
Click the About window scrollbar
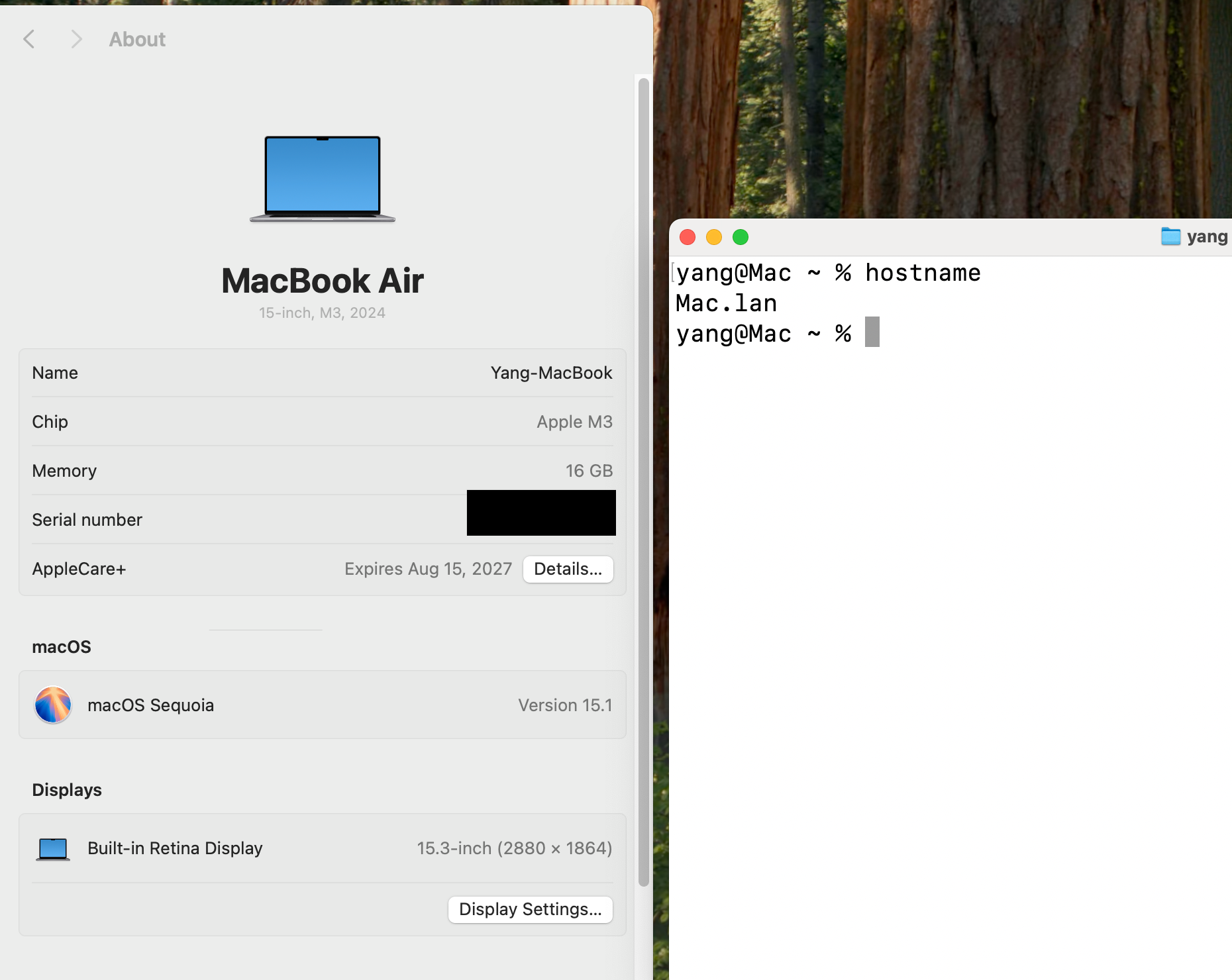pyautogui.click(x=643, y=482)
